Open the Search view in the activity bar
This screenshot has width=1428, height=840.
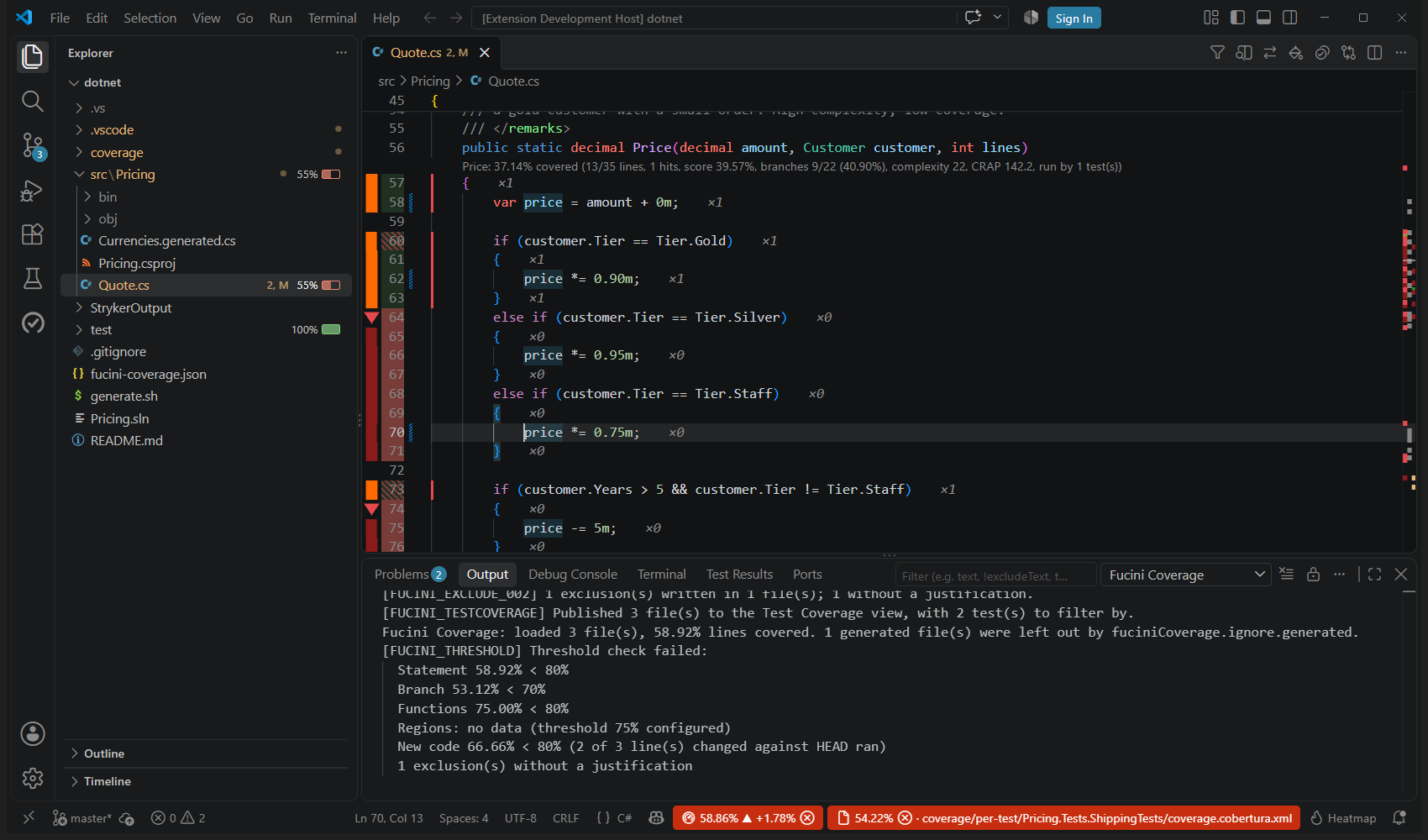pyautogui.click(x=33, y=102)
